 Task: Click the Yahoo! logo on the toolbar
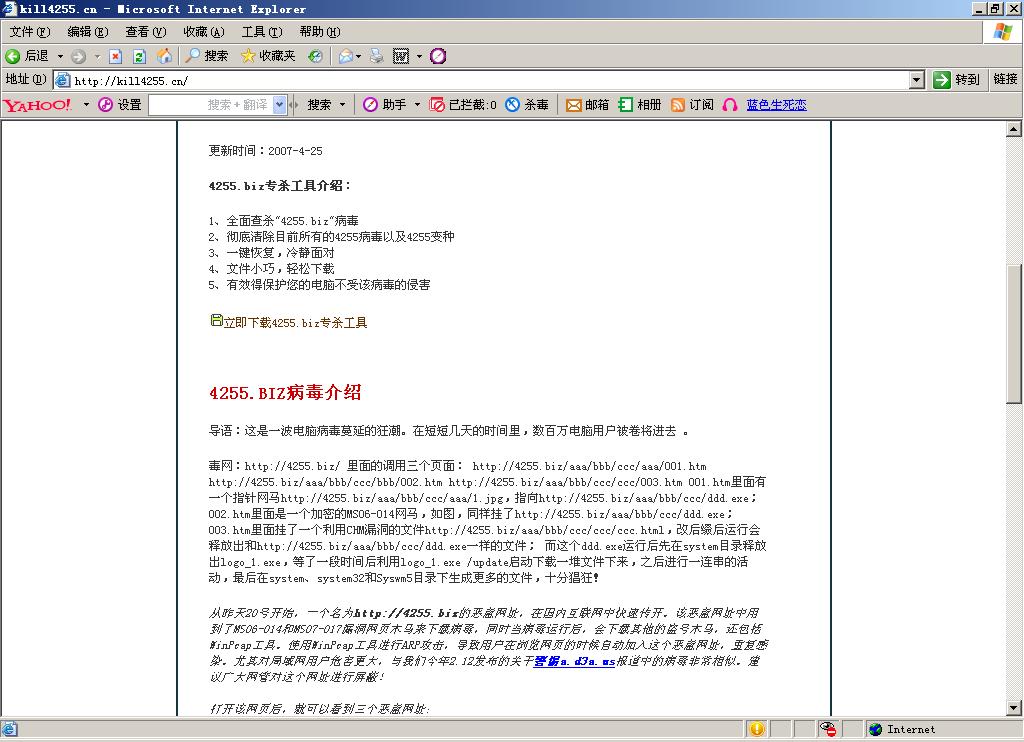click(38, 105)
